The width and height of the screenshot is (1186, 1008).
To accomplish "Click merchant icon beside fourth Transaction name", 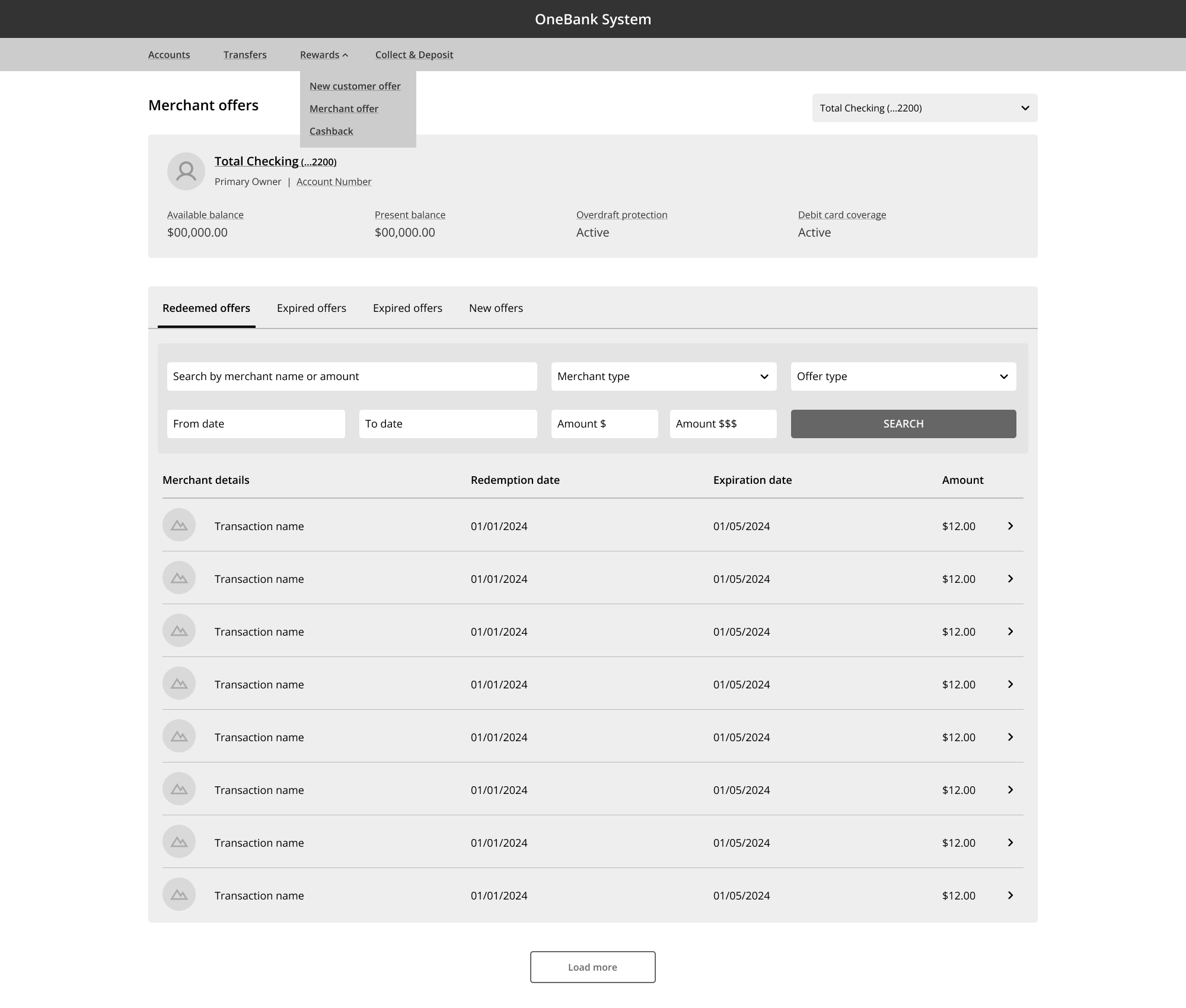I will pos(178,683).
